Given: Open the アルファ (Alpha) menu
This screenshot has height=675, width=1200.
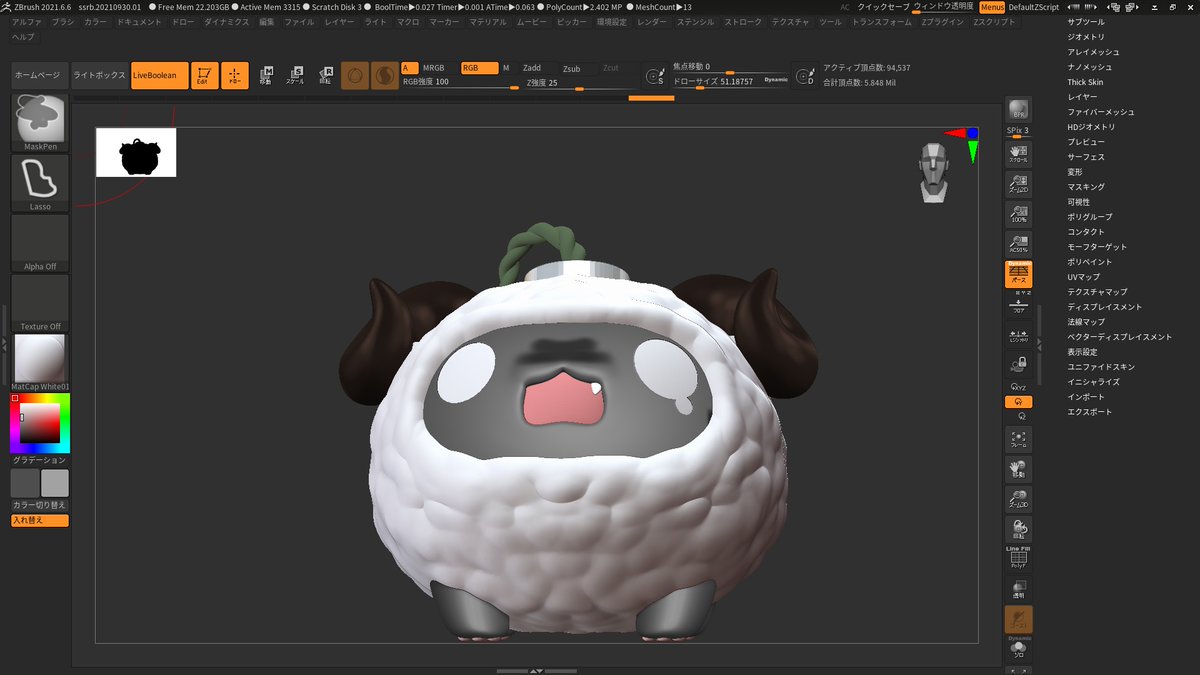Looking at the screenshot, I should pyautogui.click(x=27, y=21).
